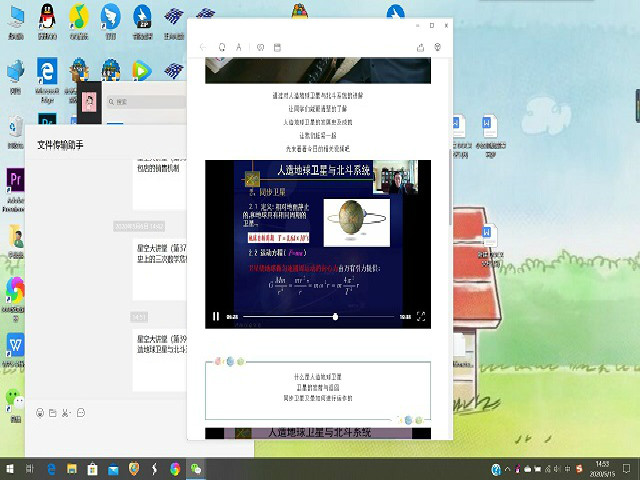The image size is (640, 480).
Task: Click the dark image at top of article
Action: [x=318, y=70]
